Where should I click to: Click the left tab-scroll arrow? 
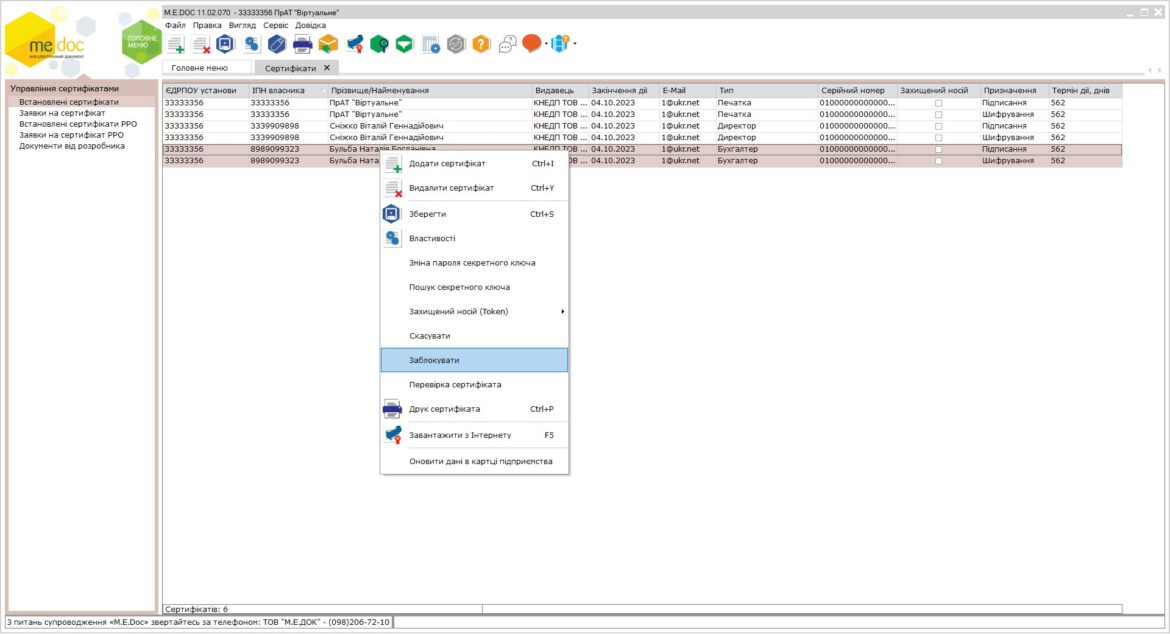click(1150, 70)
